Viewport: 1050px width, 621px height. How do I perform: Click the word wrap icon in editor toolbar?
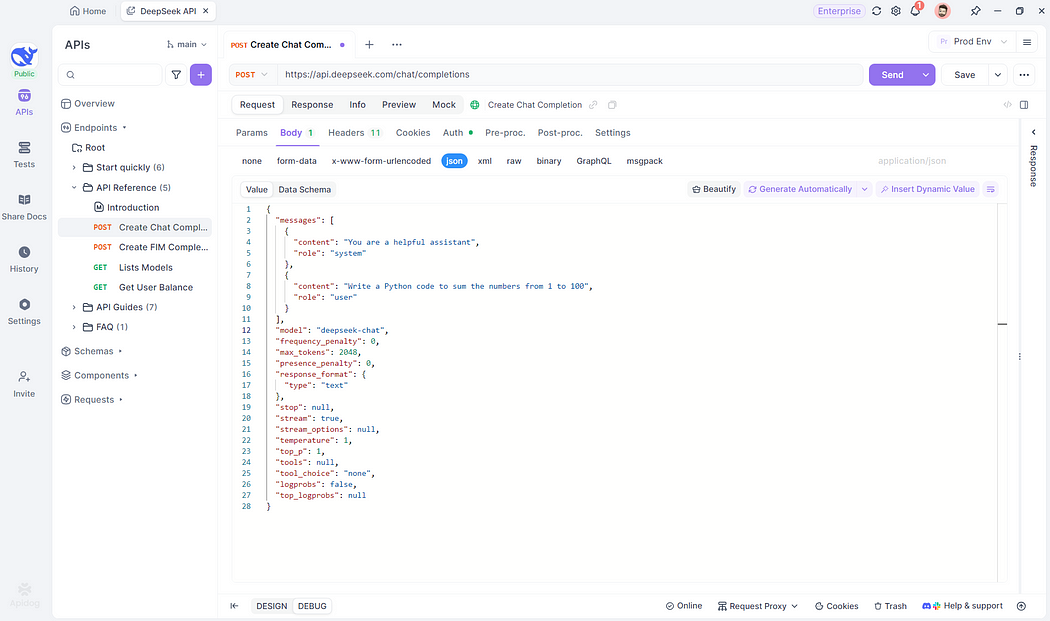point(991,190)
